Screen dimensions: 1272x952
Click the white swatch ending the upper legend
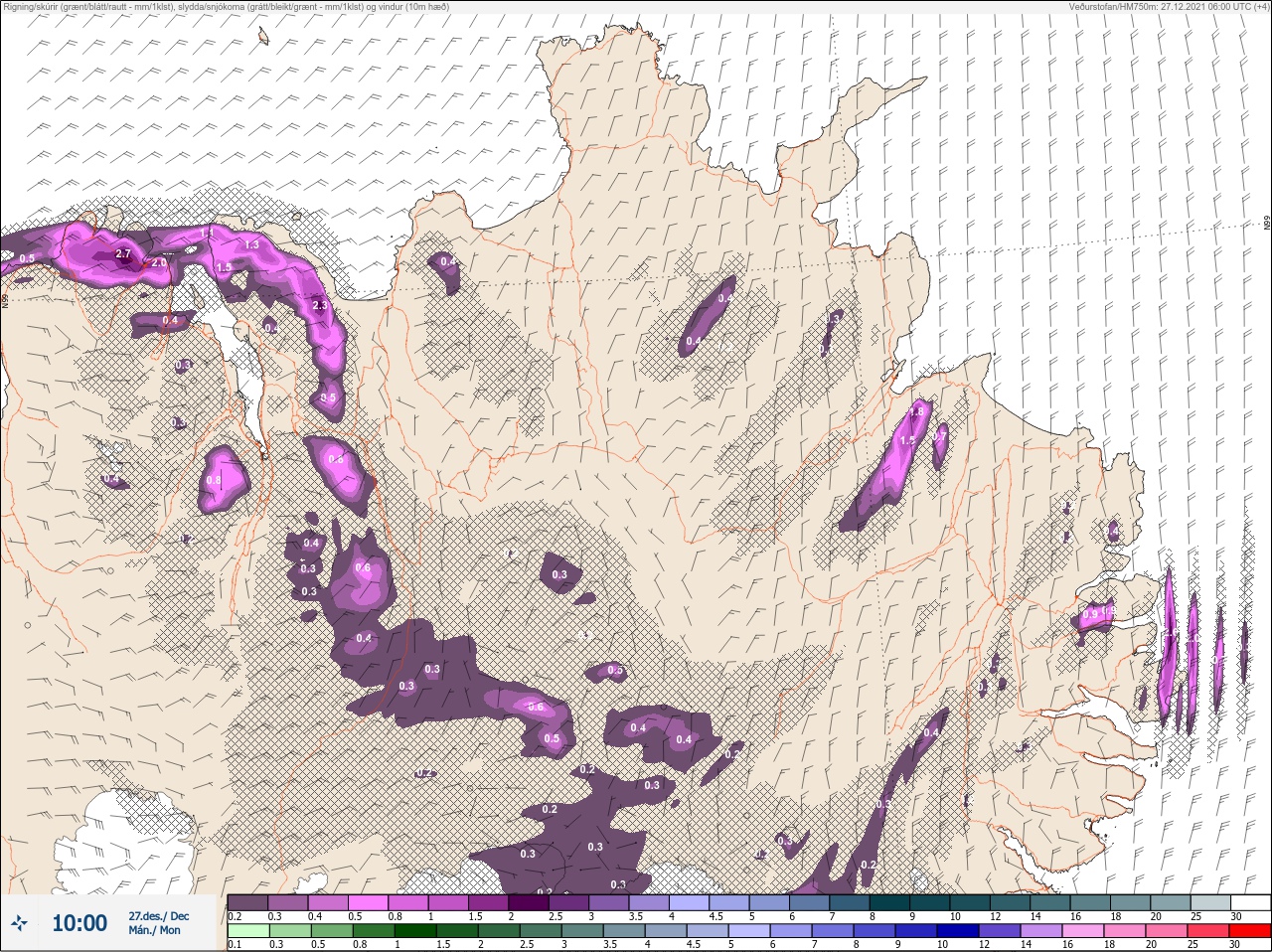[1250, 902]
